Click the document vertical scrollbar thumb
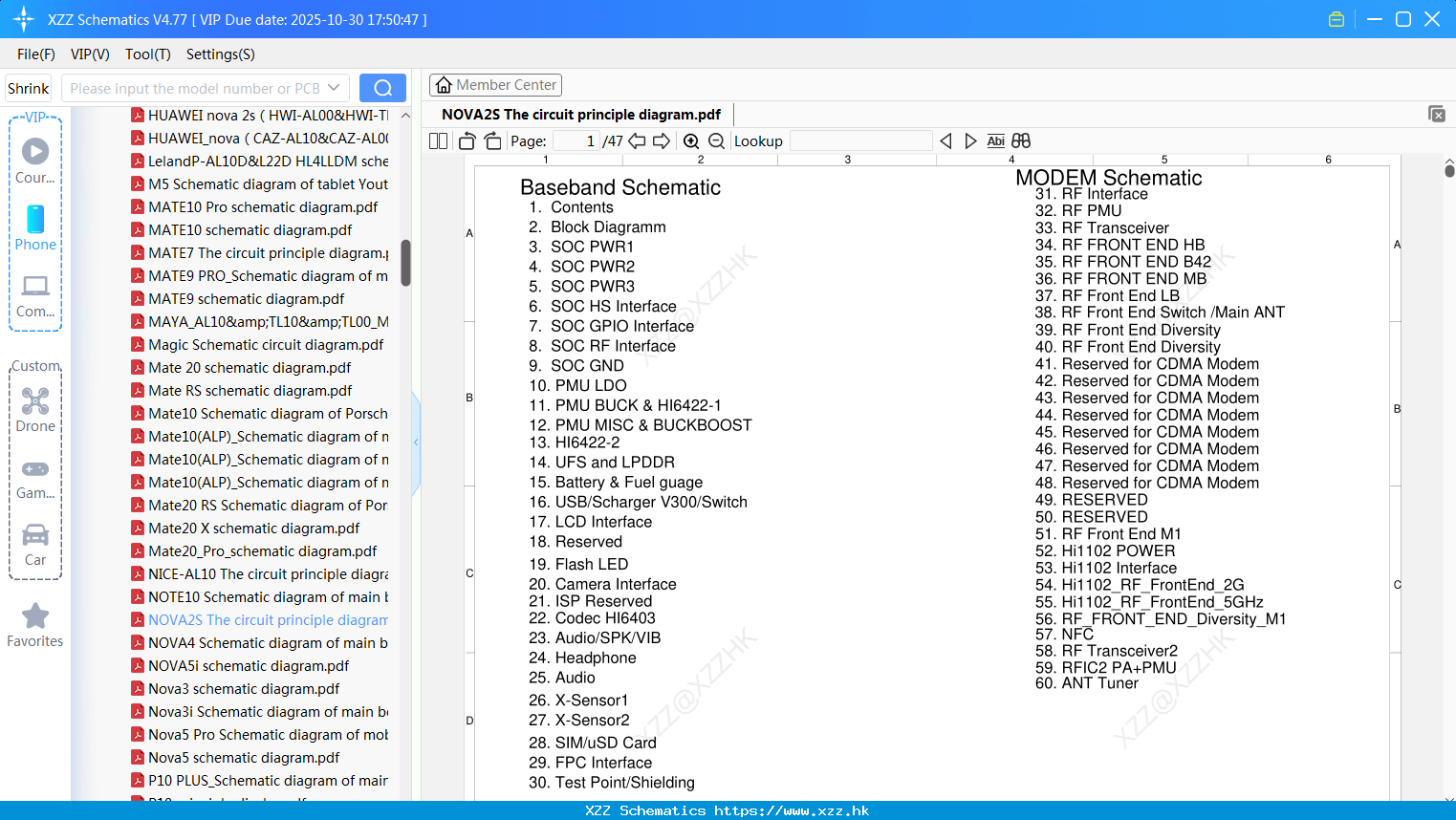This screenshot has height=820, width=1456. (1449, 171)
